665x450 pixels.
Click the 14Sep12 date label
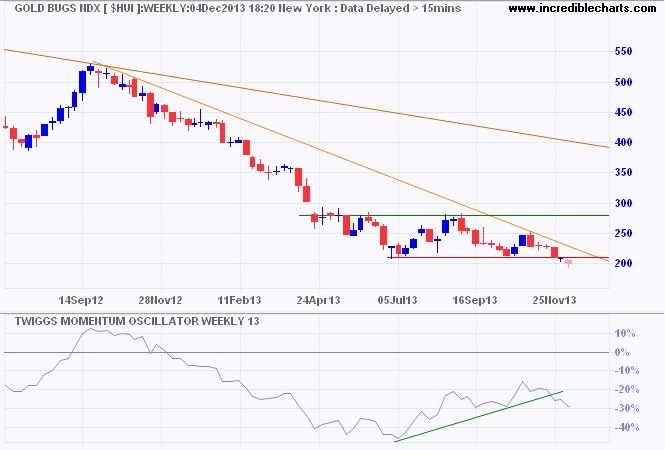(81, 300)
